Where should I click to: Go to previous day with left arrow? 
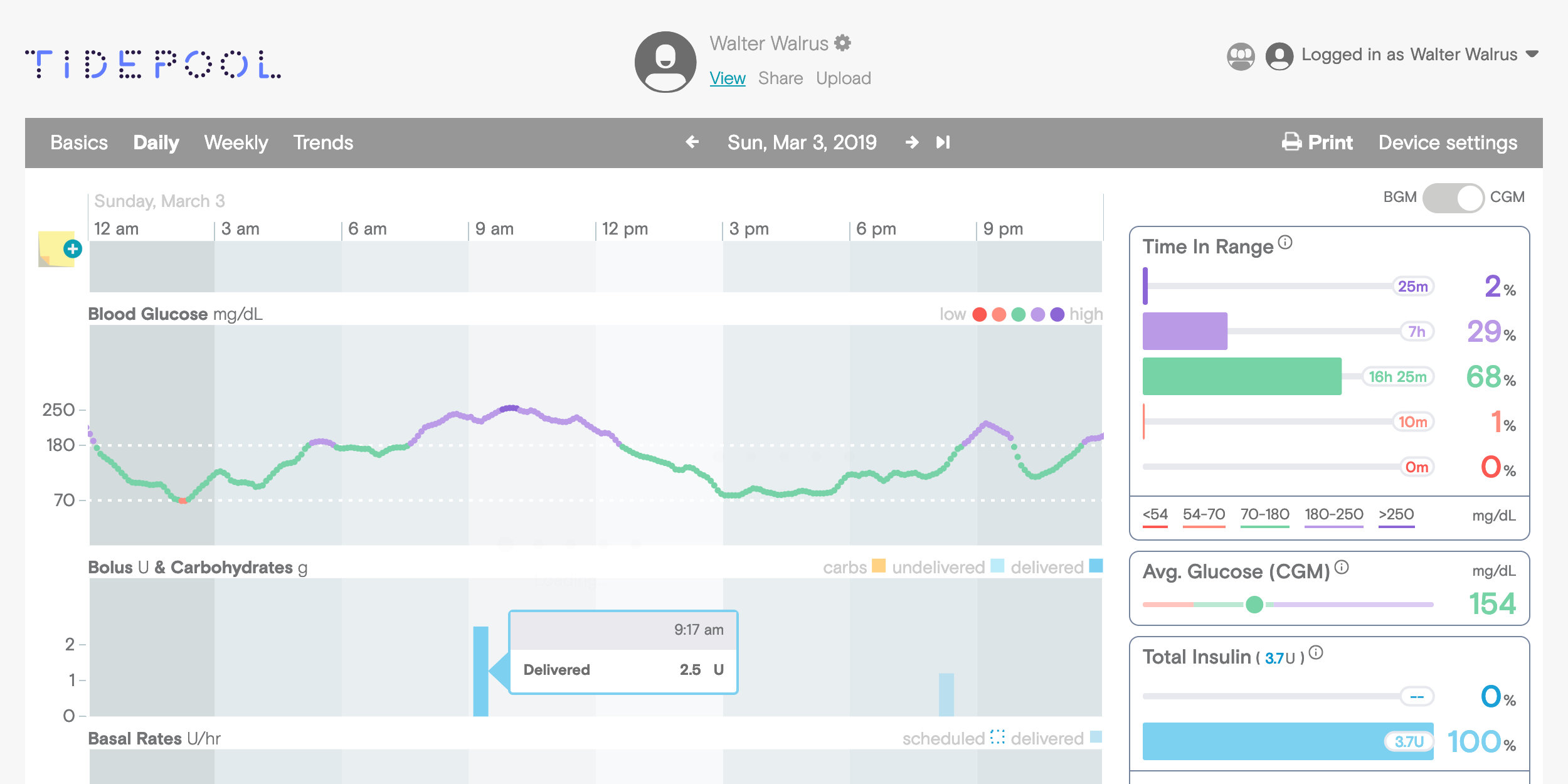click(x=692, y=142)
